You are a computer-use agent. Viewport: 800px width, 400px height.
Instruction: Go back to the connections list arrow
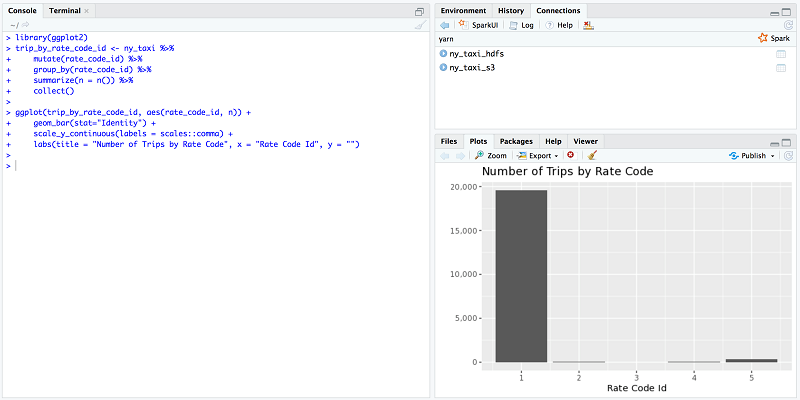(x=444, y=25)
